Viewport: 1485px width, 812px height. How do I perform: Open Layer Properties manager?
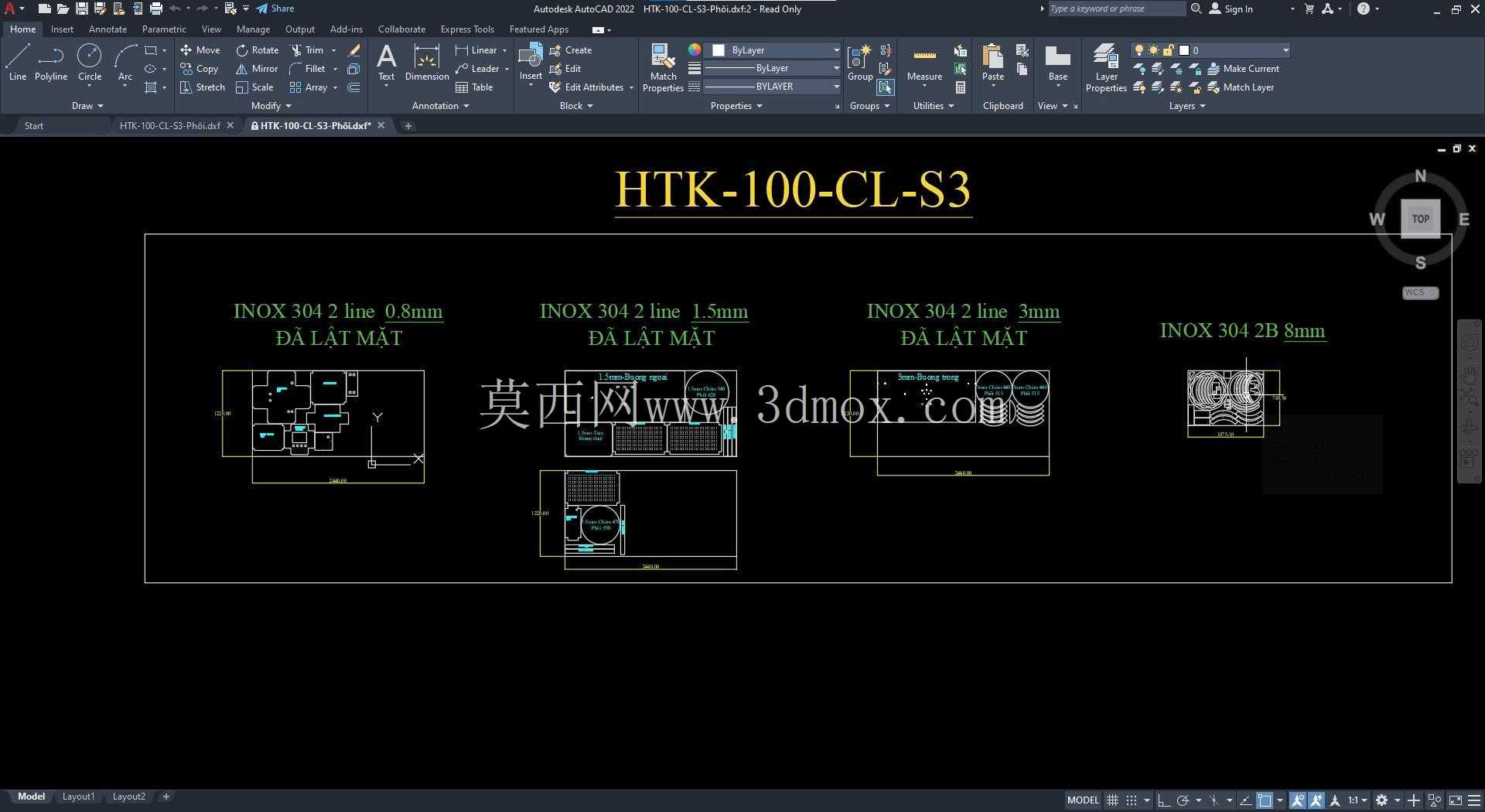point(1106,68)
